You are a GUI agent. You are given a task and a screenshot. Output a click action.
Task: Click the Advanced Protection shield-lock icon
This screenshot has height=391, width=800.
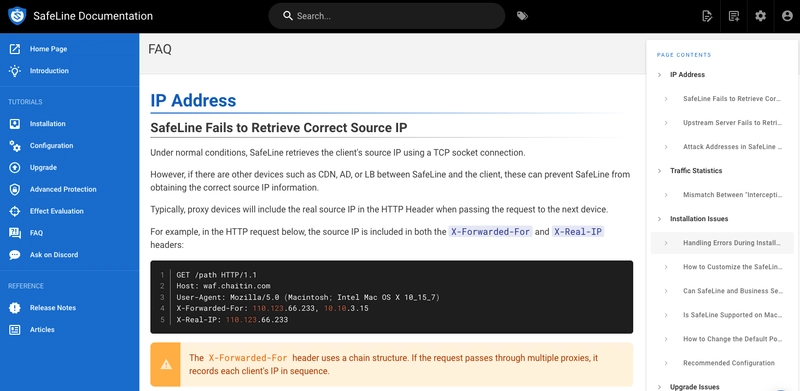[15, 189]
